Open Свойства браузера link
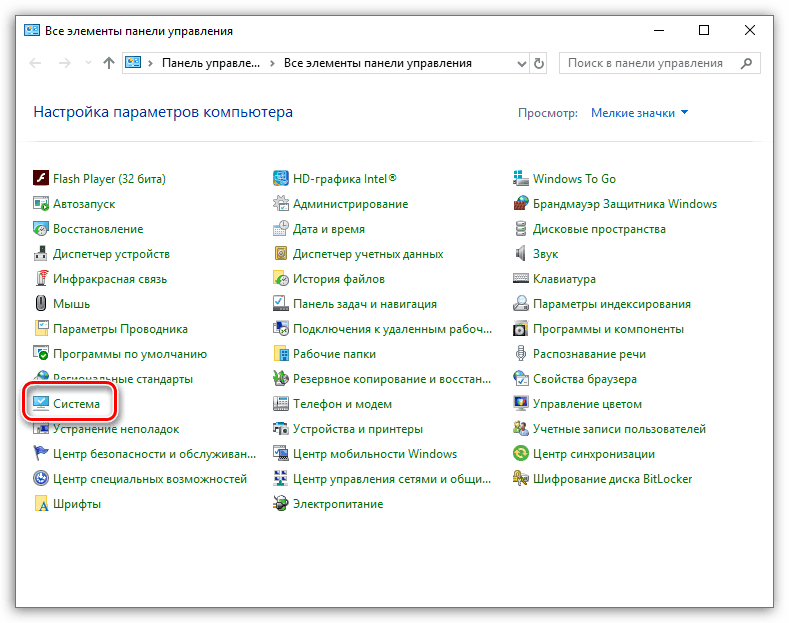Image resolution: width=789 pixels, height=623 pixels. click(x=585, y=379)
